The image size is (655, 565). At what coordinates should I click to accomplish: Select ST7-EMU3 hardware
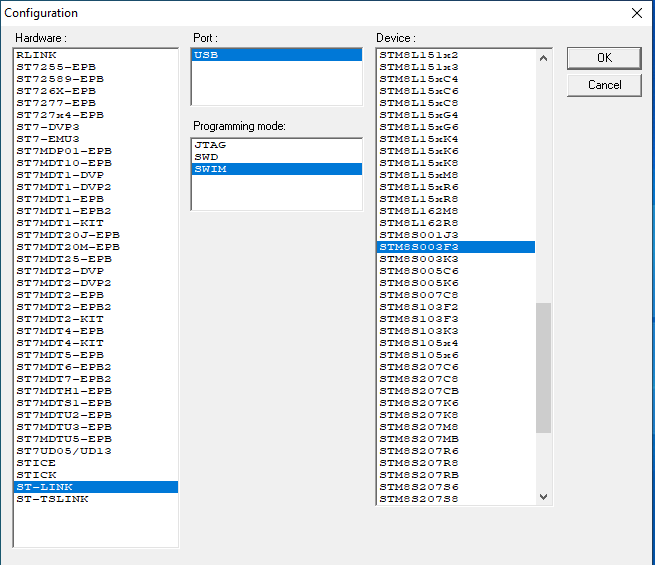click(96, 139)
